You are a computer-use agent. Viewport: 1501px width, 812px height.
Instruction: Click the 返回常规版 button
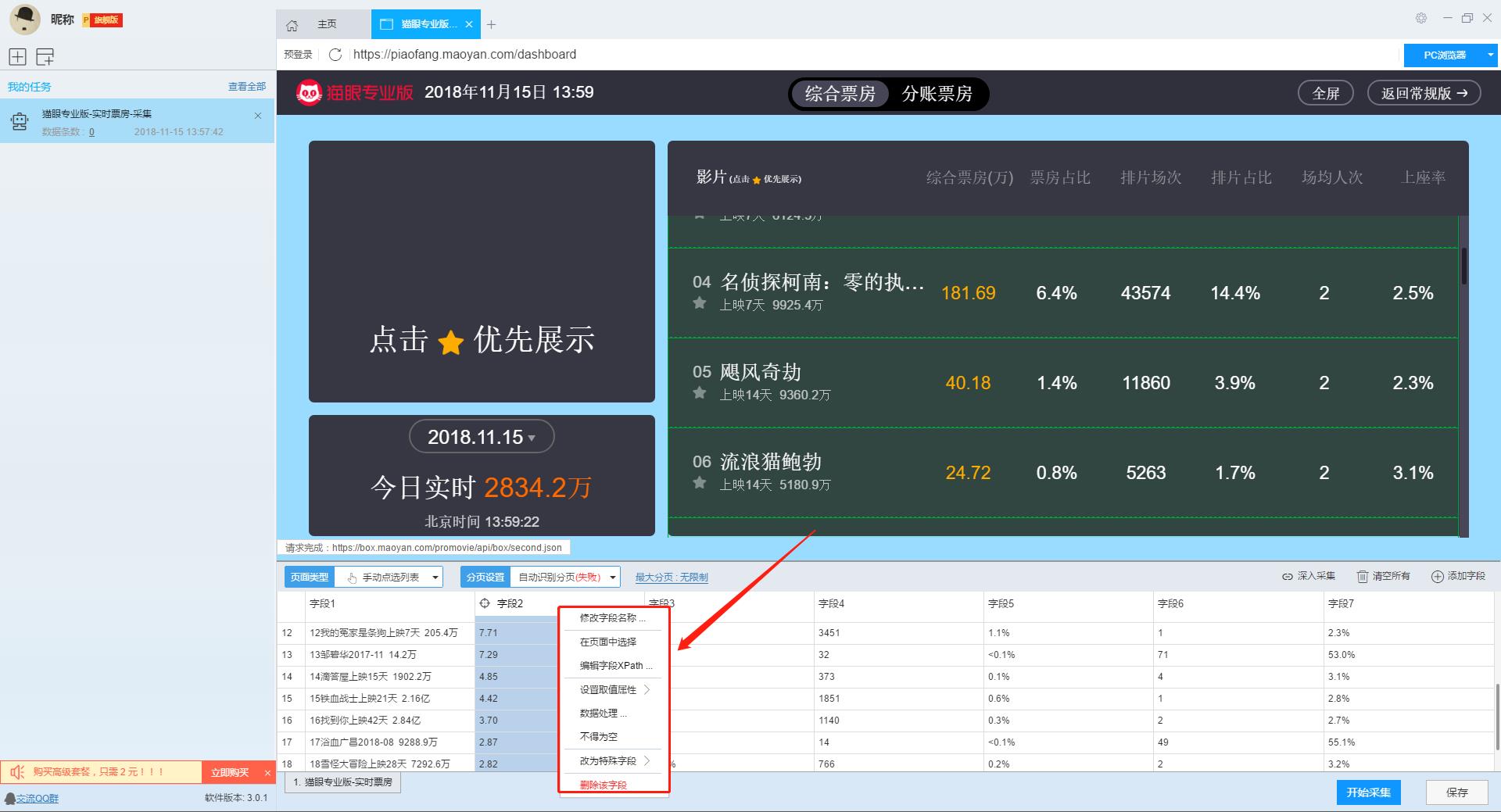click(x=1424, y=93)
